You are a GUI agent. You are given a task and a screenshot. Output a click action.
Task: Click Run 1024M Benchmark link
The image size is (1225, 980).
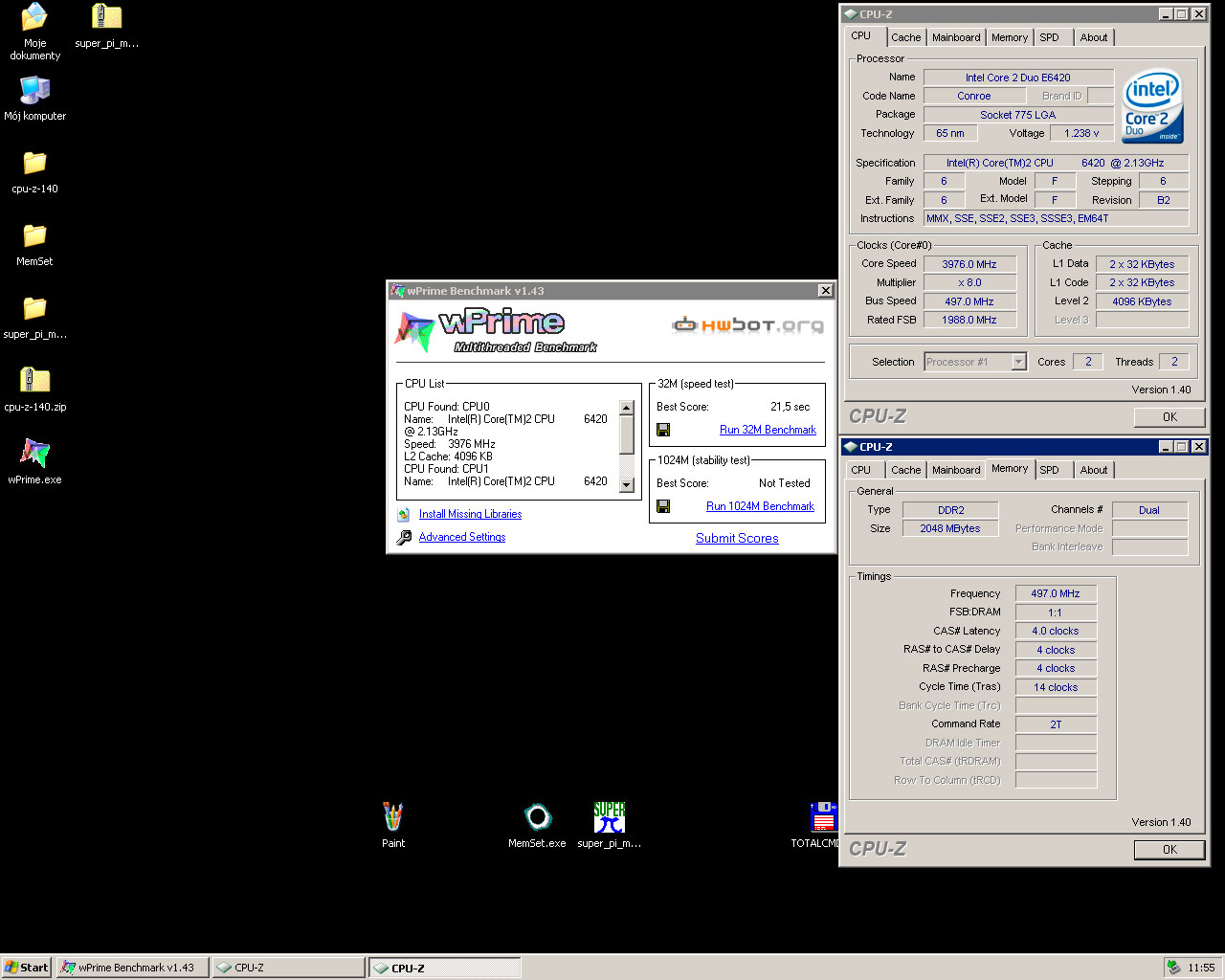click(760, 506)
